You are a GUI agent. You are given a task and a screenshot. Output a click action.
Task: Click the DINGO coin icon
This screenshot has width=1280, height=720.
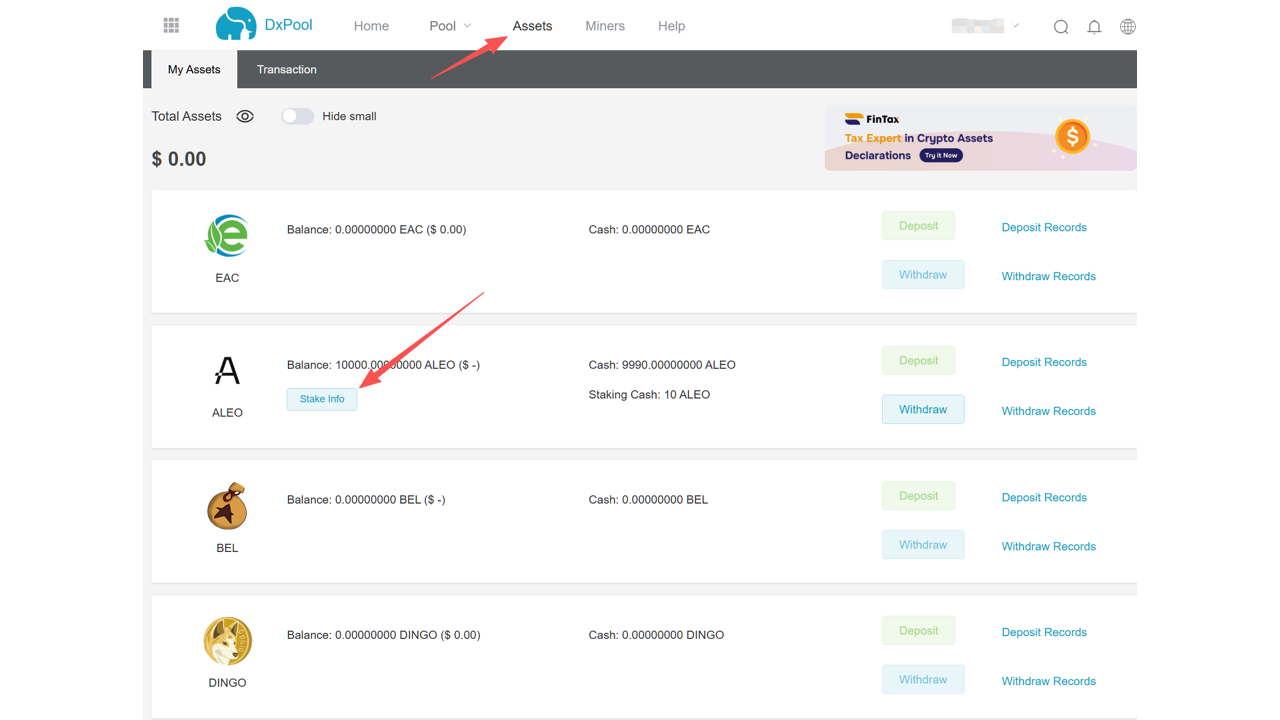[x=227, y=641]
